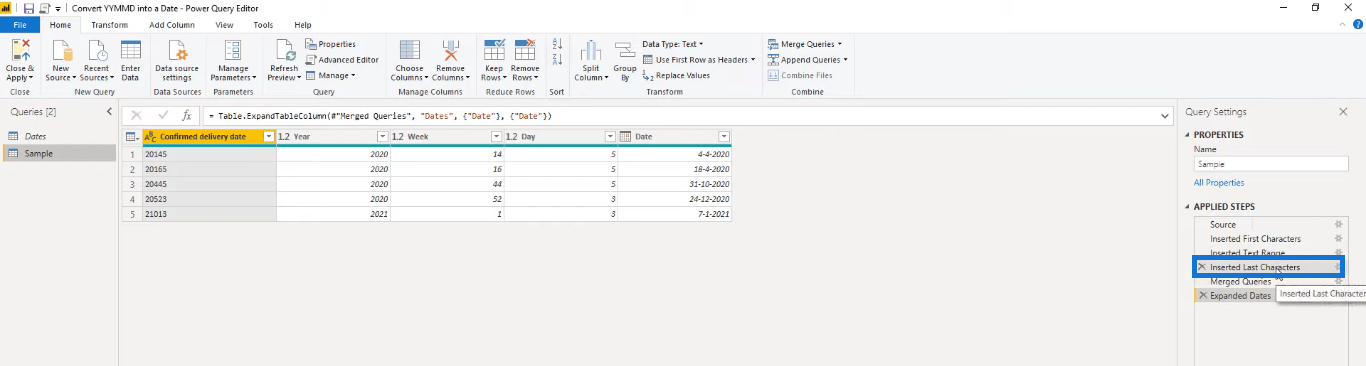Open the Week column filter dropdown
Viewport: 1366px width, 366px height.
(495, 137)
